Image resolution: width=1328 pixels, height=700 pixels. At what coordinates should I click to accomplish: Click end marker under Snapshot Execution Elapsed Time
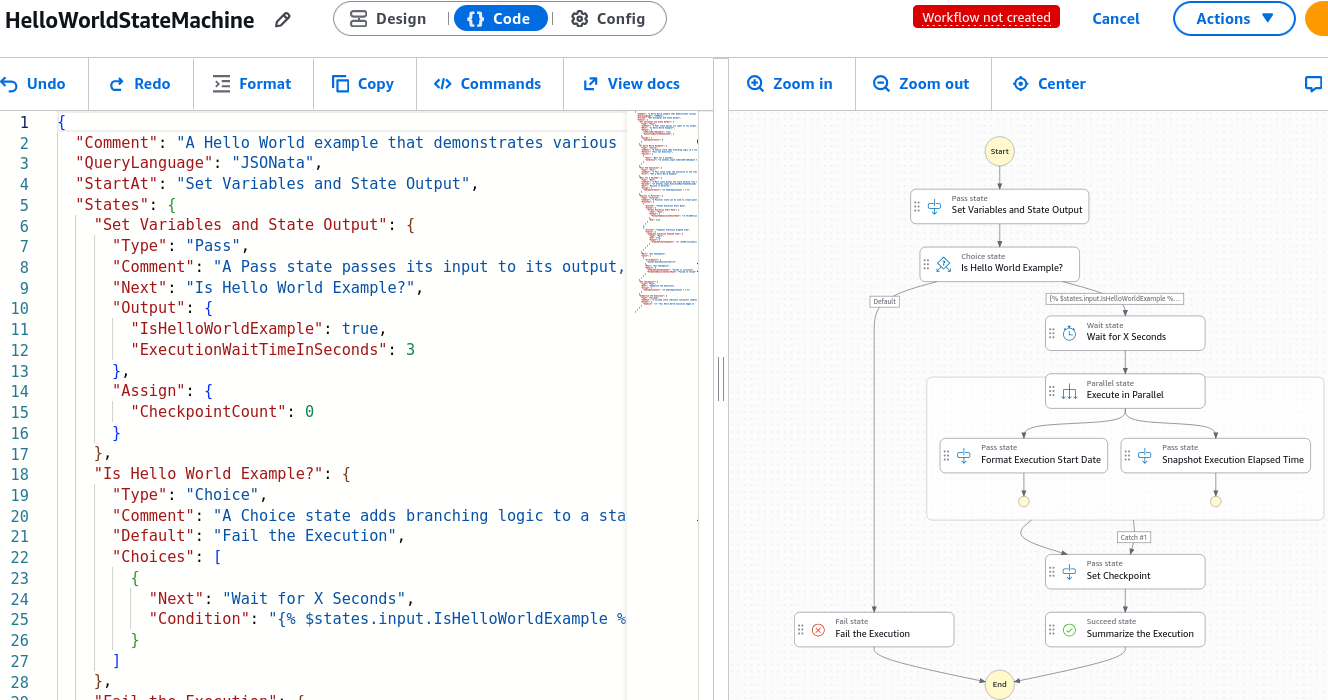click(1216, 502)
